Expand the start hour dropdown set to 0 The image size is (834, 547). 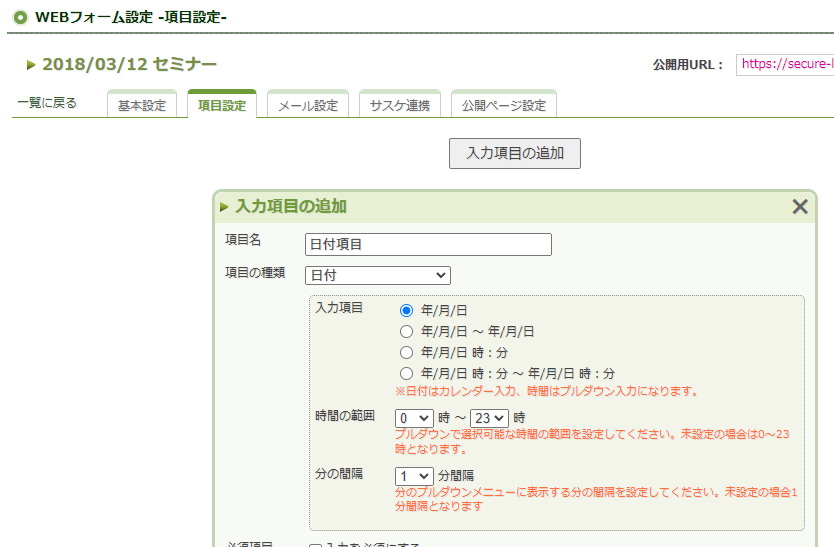414,418
